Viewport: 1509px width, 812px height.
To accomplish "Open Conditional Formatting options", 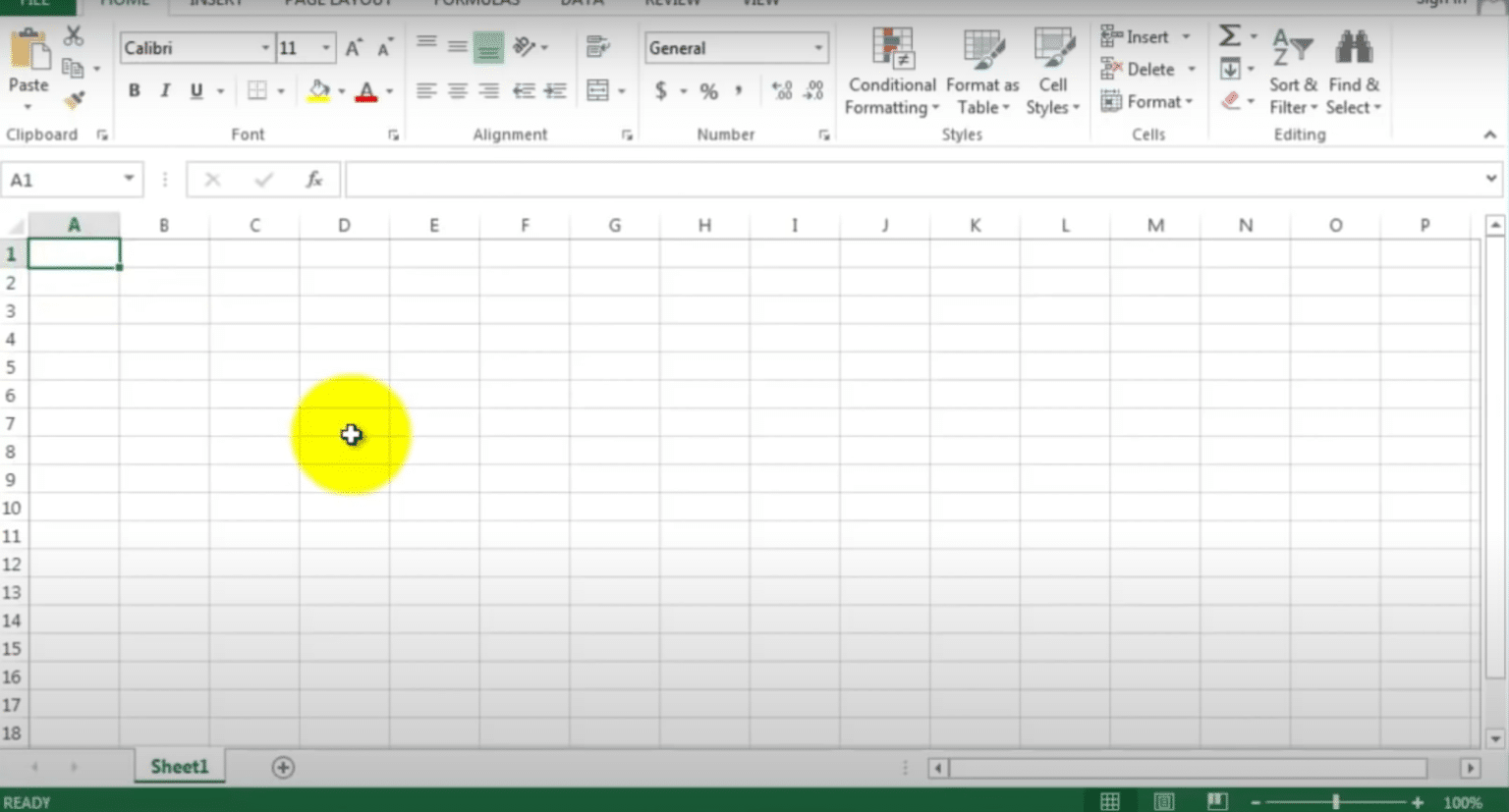I will (890, 71).
